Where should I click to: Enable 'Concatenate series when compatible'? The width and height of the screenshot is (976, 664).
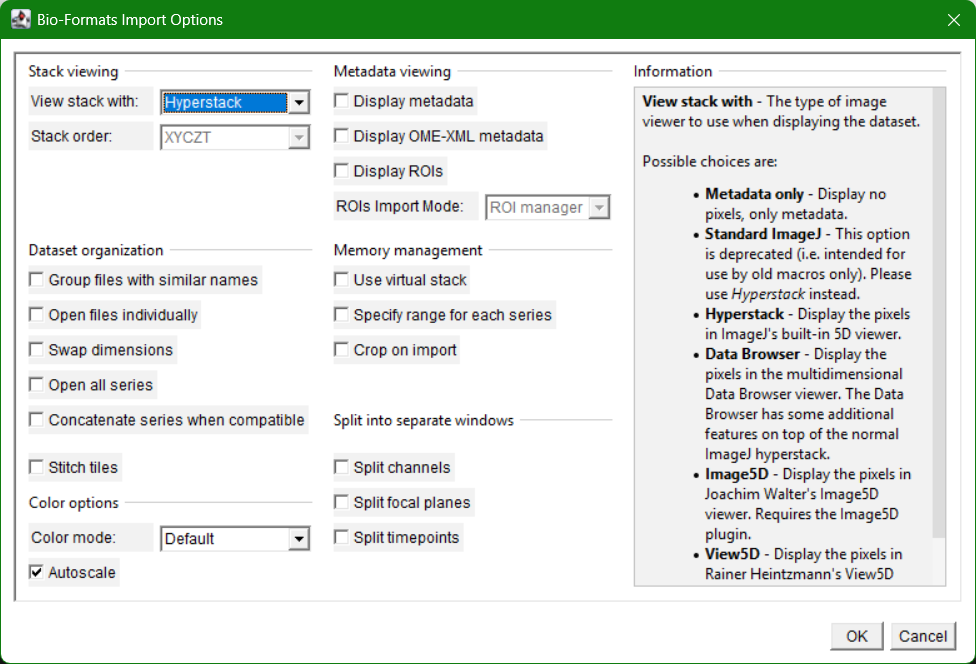coord(35,420)
